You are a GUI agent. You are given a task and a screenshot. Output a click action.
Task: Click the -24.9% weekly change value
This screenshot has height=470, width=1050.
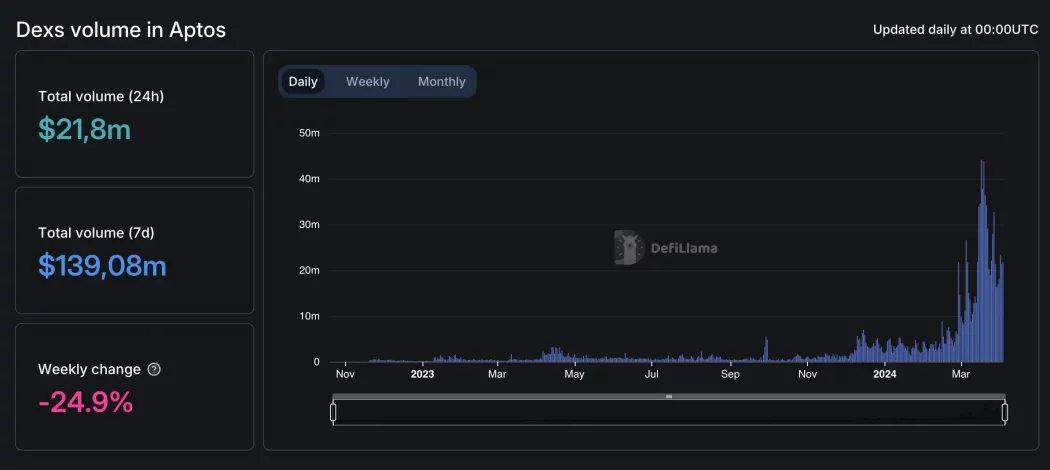point(85,402)
